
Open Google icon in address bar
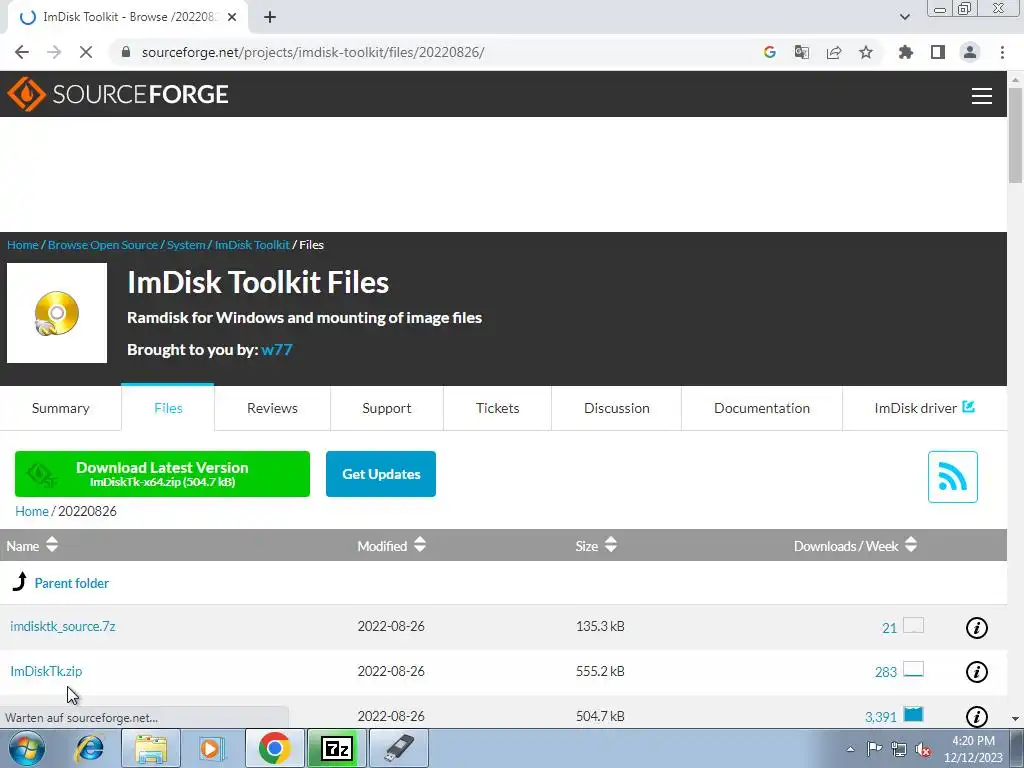click(769, 52)
